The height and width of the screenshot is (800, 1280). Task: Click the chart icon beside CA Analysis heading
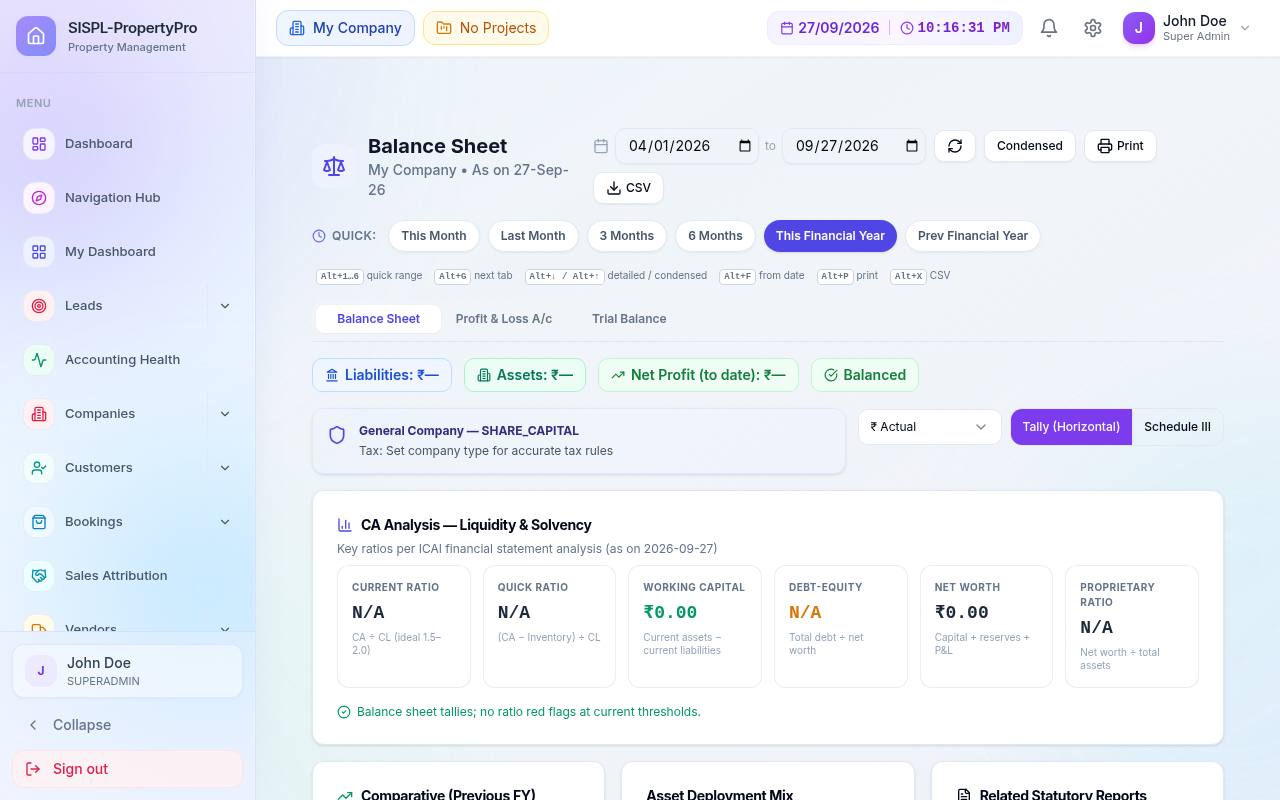(x=345, y=525)
